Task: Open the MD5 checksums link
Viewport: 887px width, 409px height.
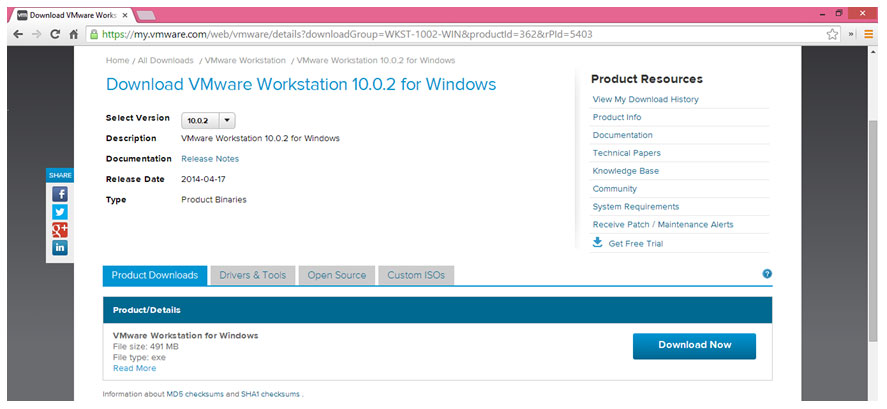Action: tap(195, 394)
